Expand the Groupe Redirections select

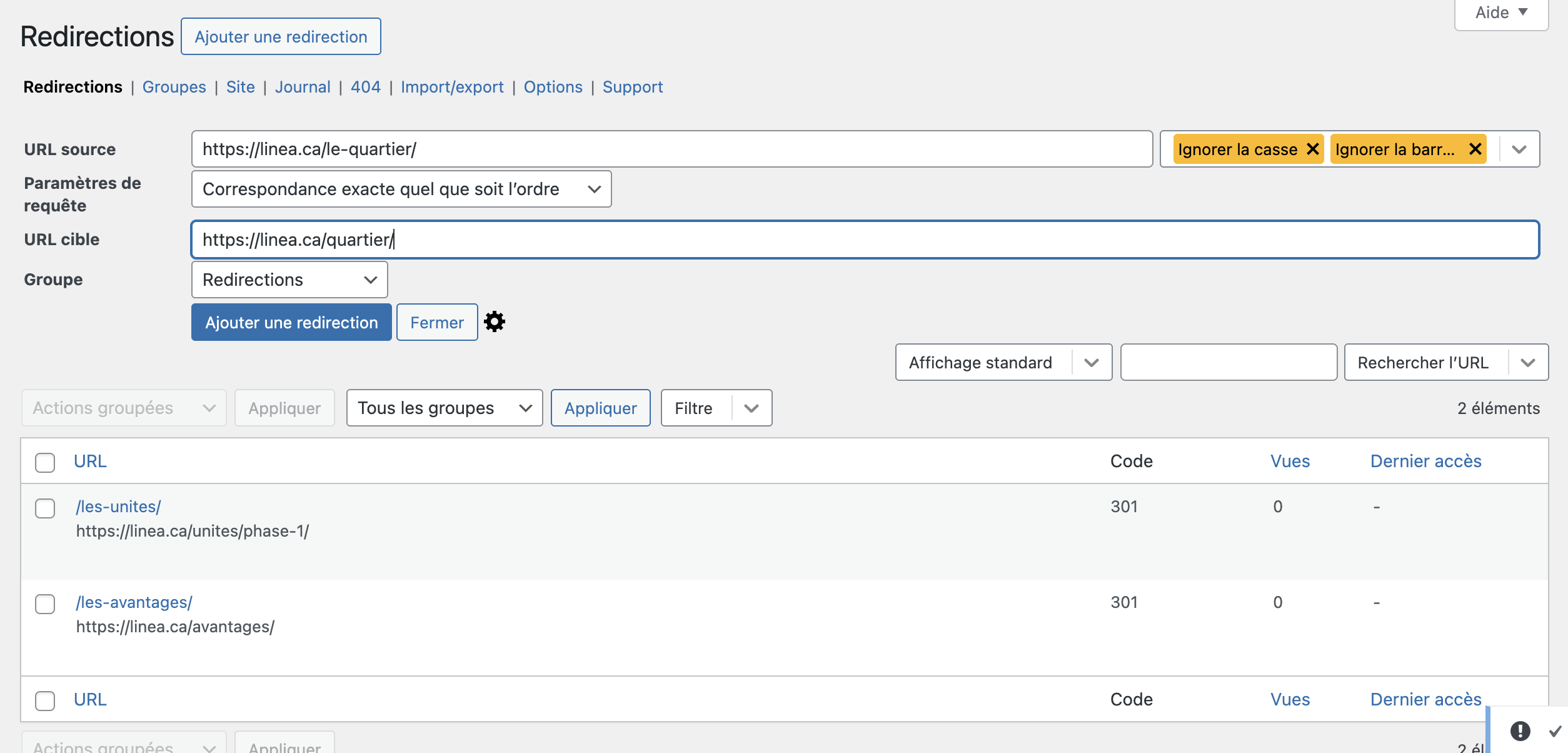pyautogui.click(x=289, y=280)
